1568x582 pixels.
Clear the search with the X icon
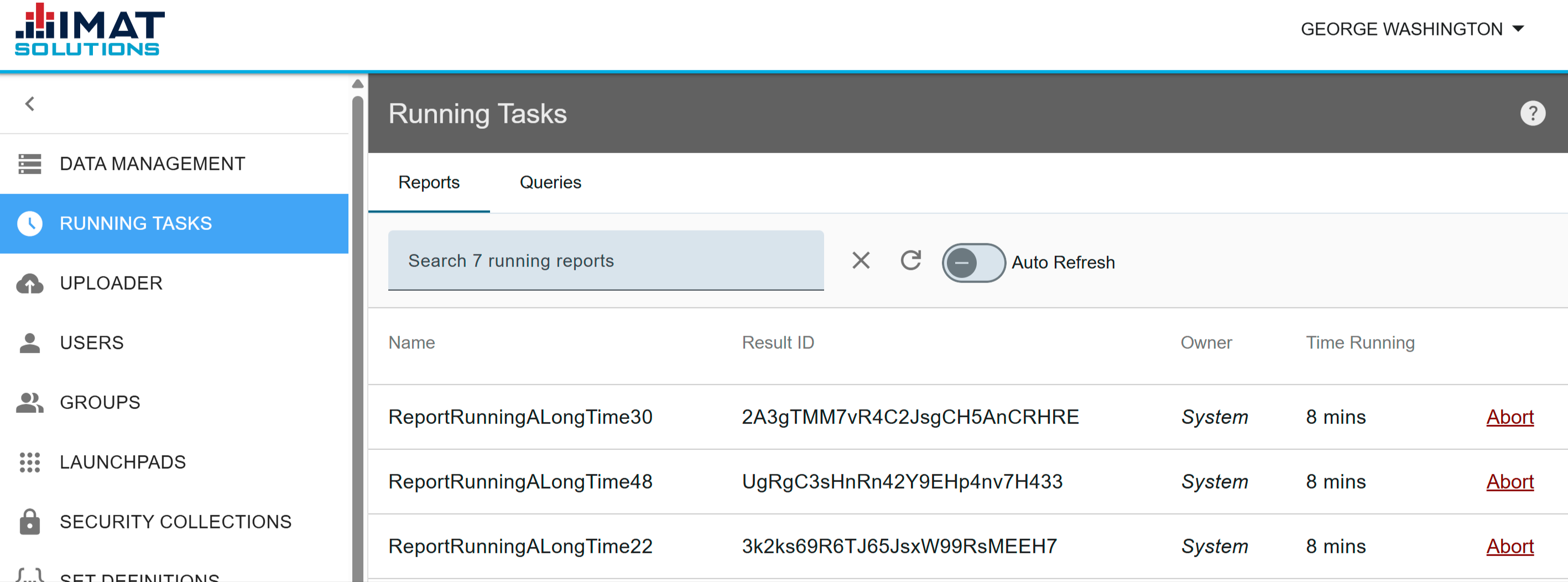[861, 260]
